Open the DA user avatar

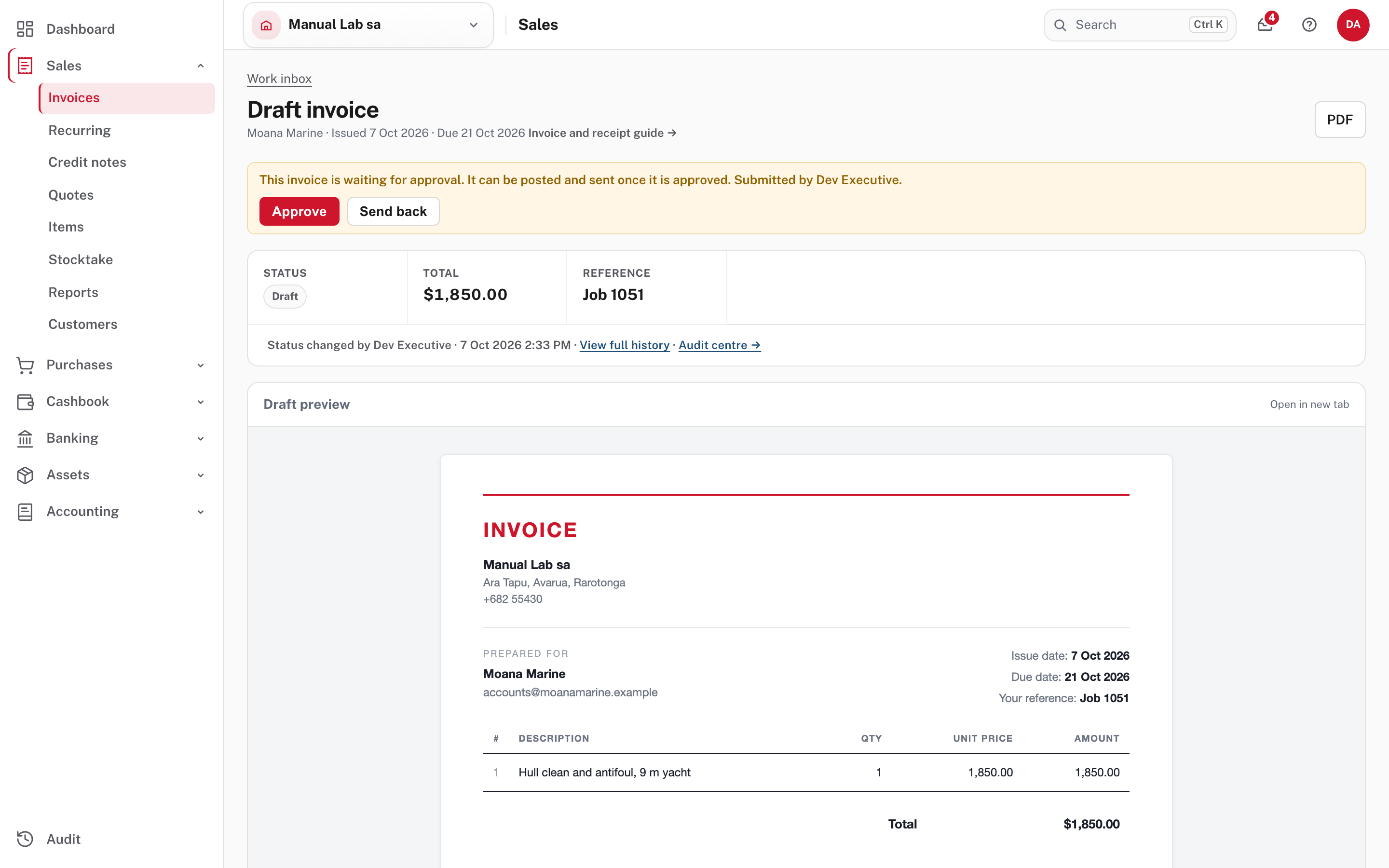click(x=1353, y=25)
